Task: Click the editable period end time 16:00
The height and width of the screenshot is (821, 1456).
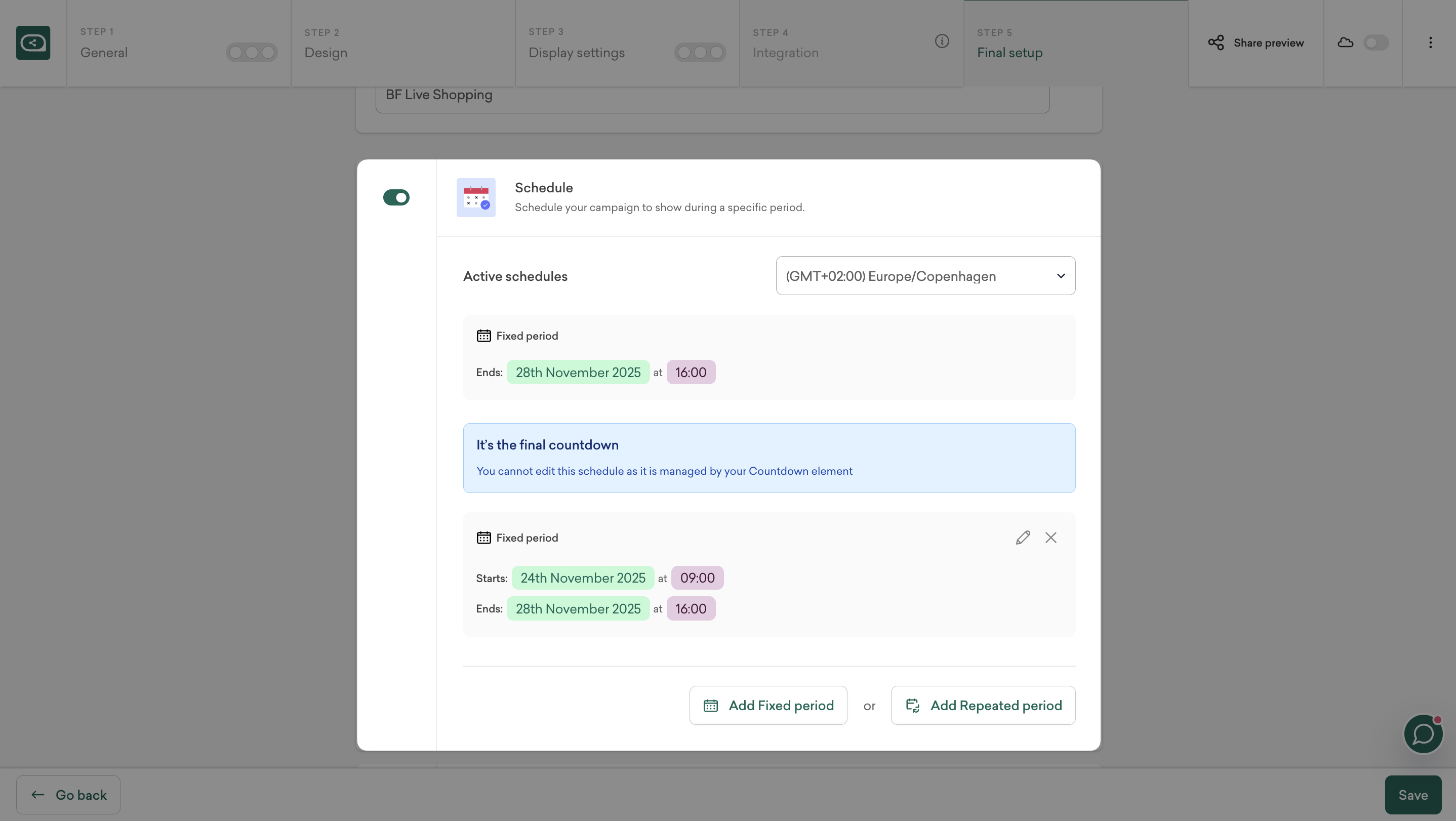Action: click(x=691, y=608)
